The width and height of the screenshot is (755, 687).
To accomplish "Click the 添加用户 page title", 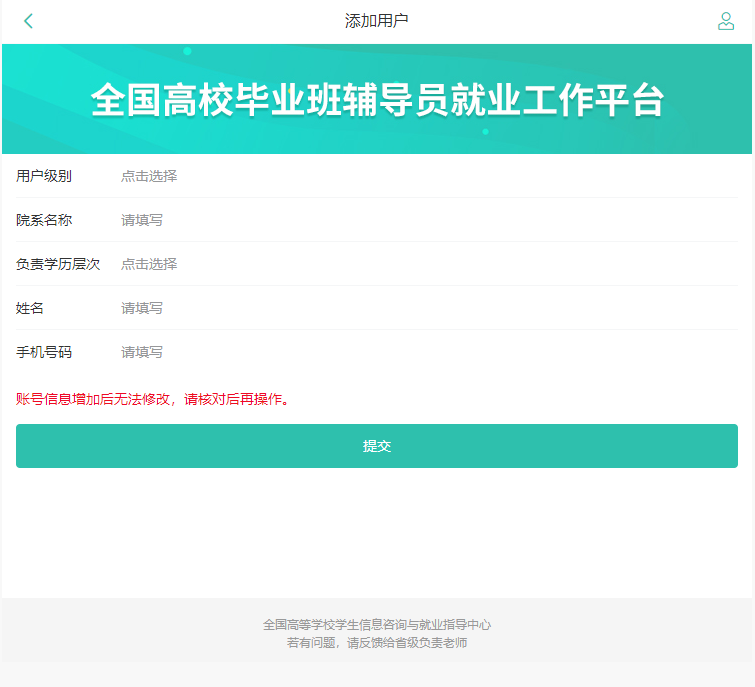I will tap(377, 21).
